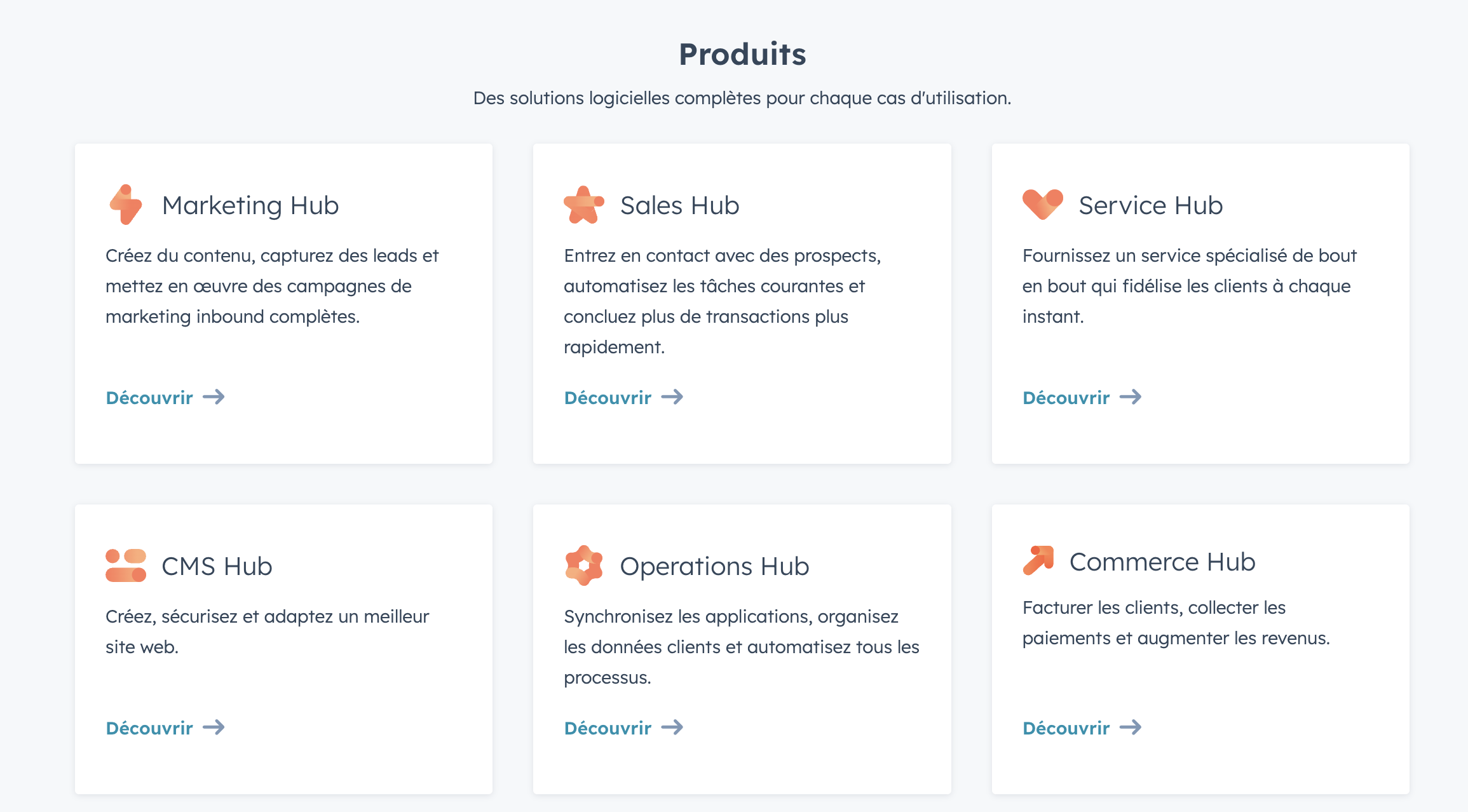Click the Operations Hub heading

715,565
